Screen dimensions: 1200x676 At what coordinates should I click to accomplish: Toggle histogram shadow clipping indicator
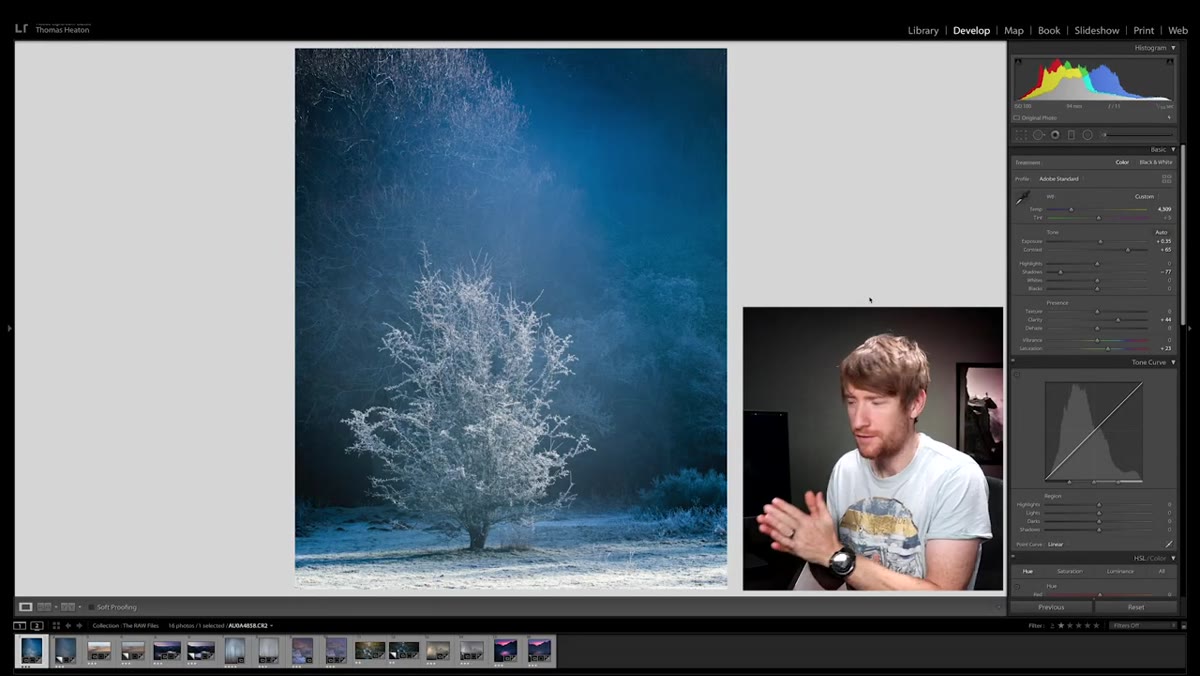(x=1018, y=61)
